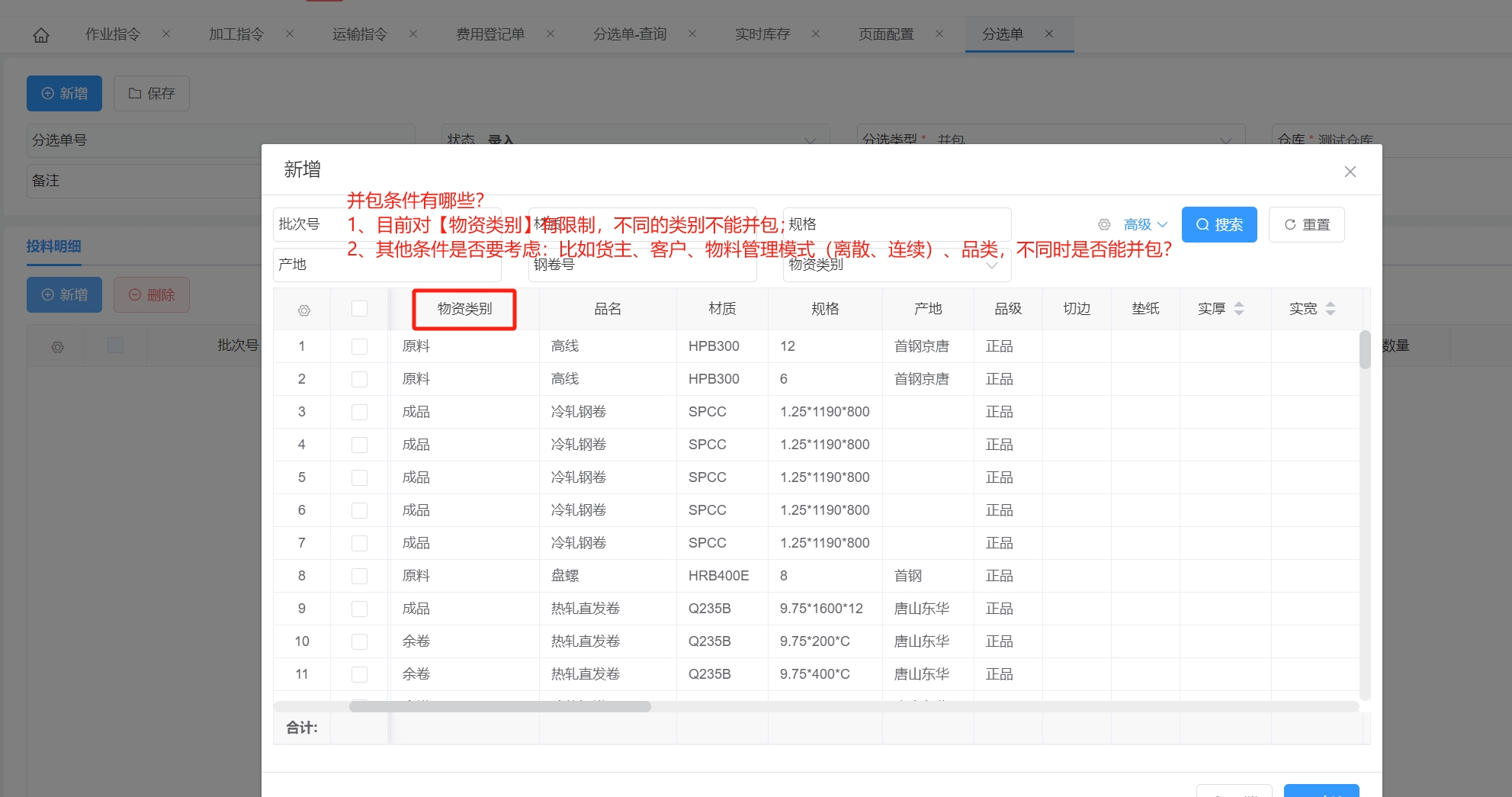The image size is (1512, 797).
Task: Close the 分选单-查询 tab
Action: [x=692, y=34]
